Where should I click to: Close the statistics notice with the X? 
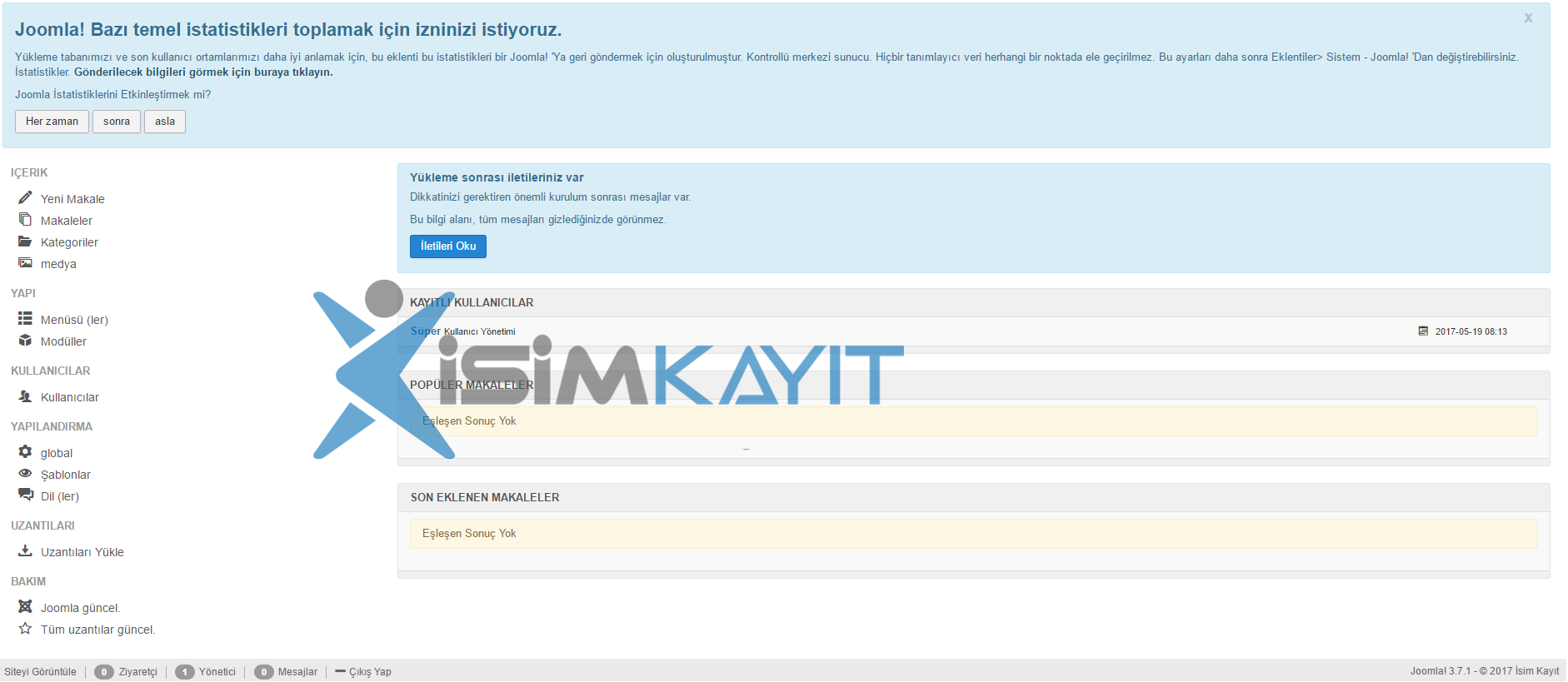[x=1528, y=17]
